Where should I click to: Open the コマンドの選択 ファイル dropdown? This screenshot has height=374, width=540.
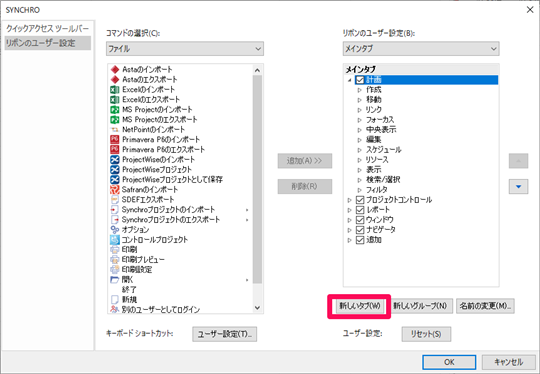coord(185,49)
